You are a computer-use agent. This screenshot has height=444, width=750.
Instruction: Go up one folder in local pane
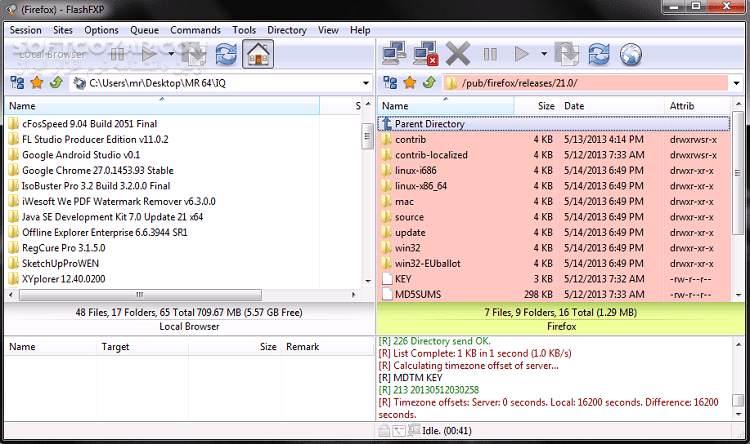tap(56, 83)
